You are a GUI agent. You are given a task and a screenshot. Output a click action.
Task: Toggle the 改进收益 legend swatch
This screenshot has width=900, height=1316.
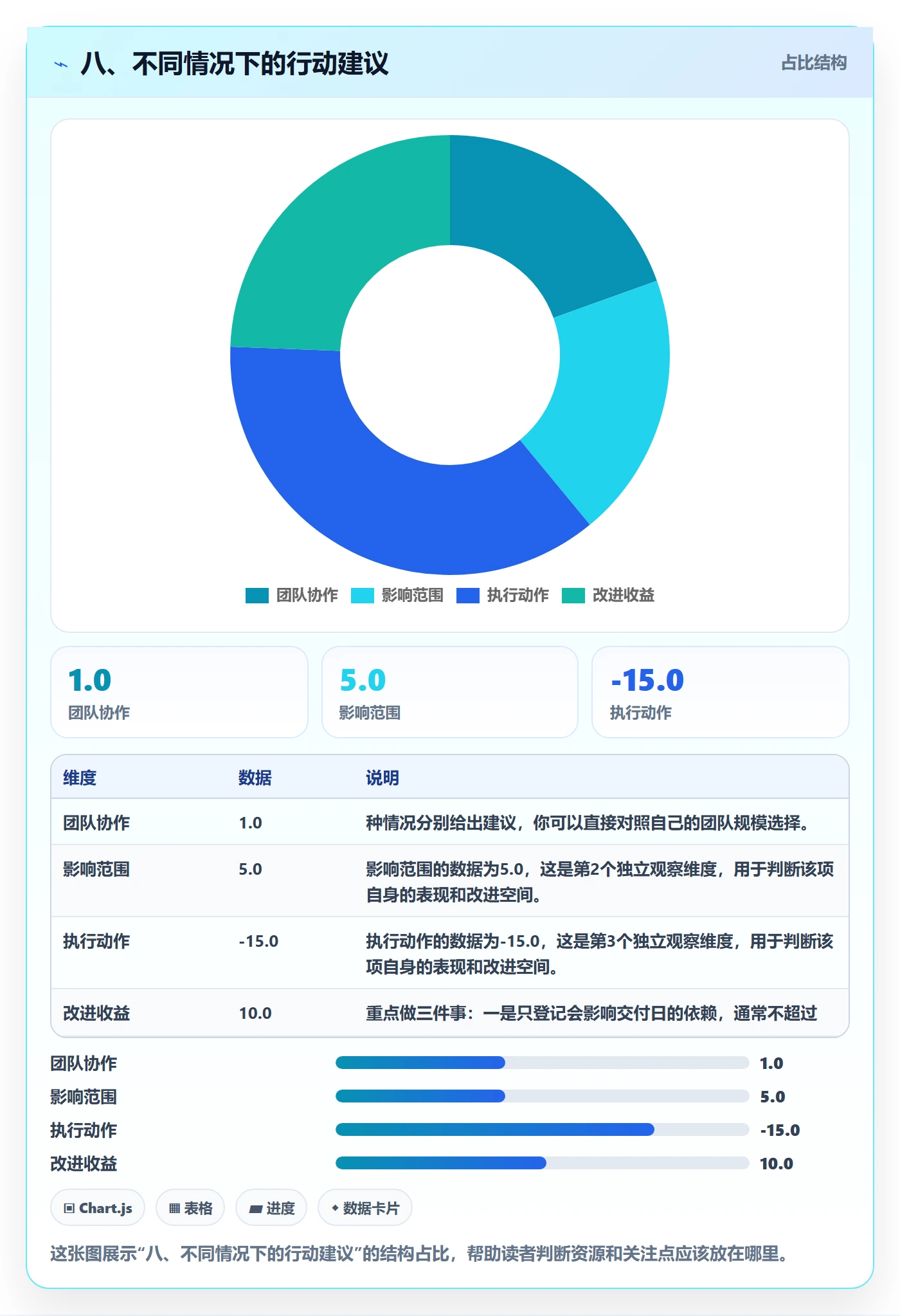pos(573,596)
